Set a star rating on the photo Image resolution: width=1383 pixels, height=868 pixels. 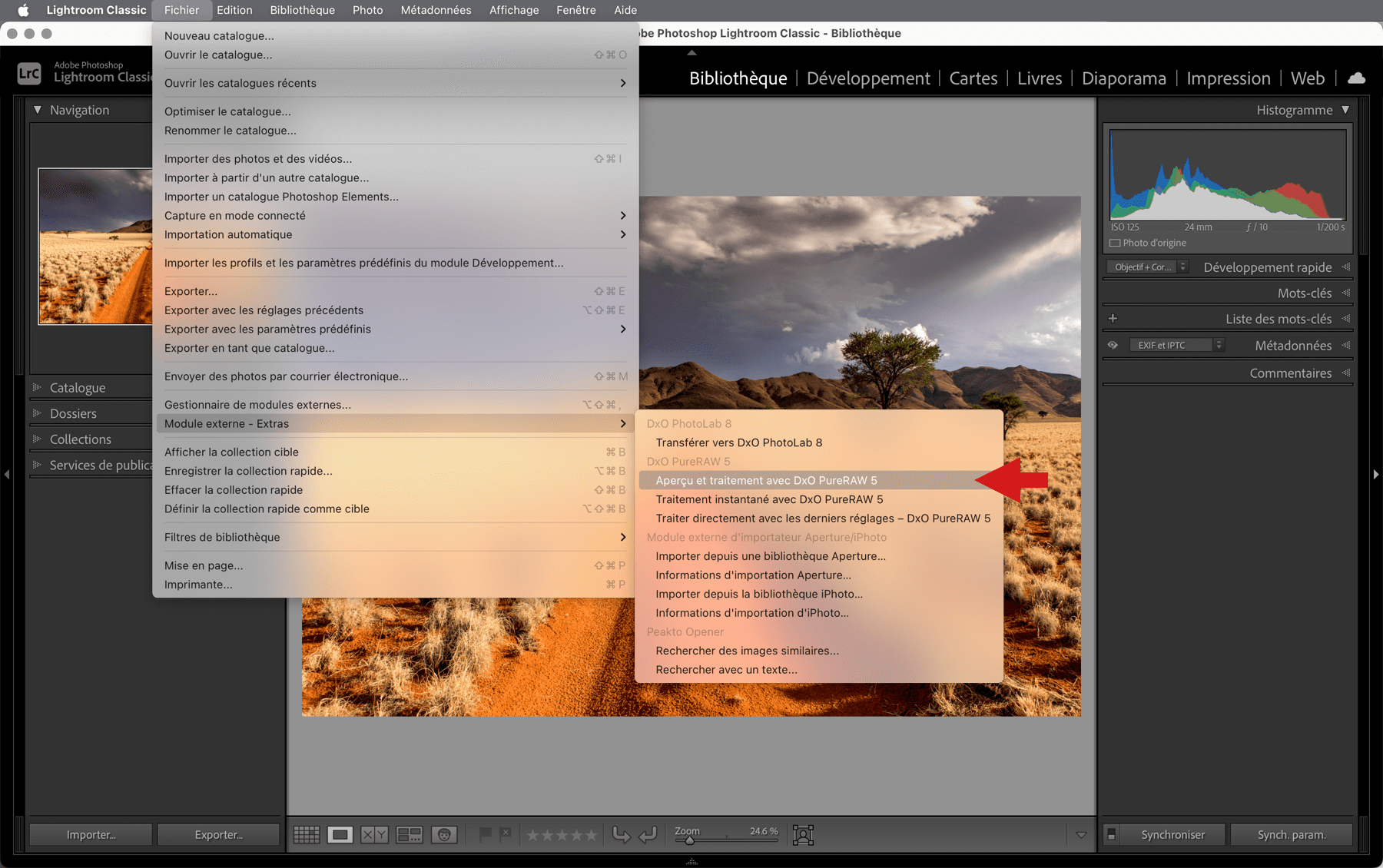[x=562, y=834]
